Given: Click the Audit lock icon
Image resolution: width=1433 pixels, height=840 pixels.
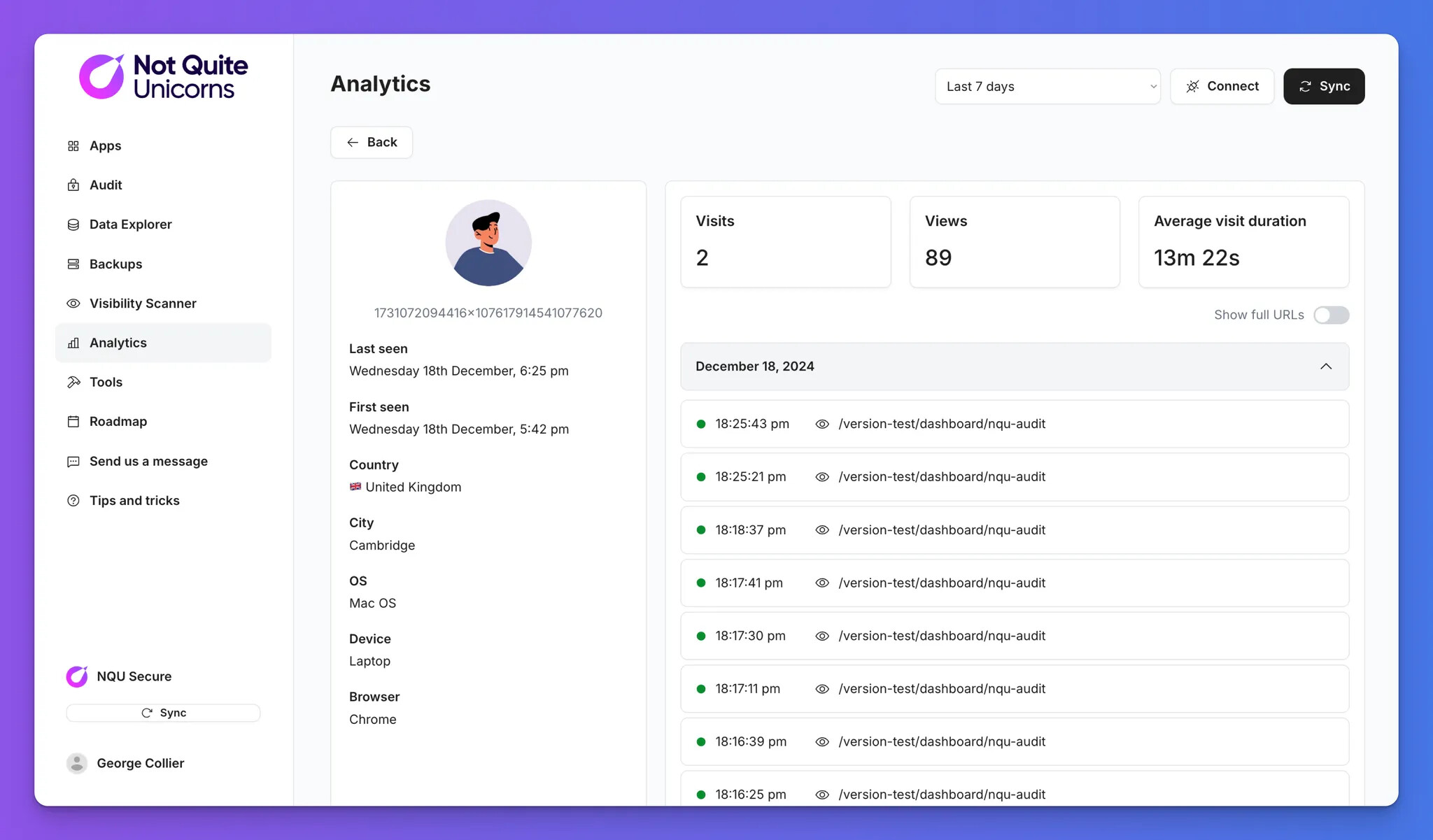Looking at the screenshot, I should coord(73,185).
